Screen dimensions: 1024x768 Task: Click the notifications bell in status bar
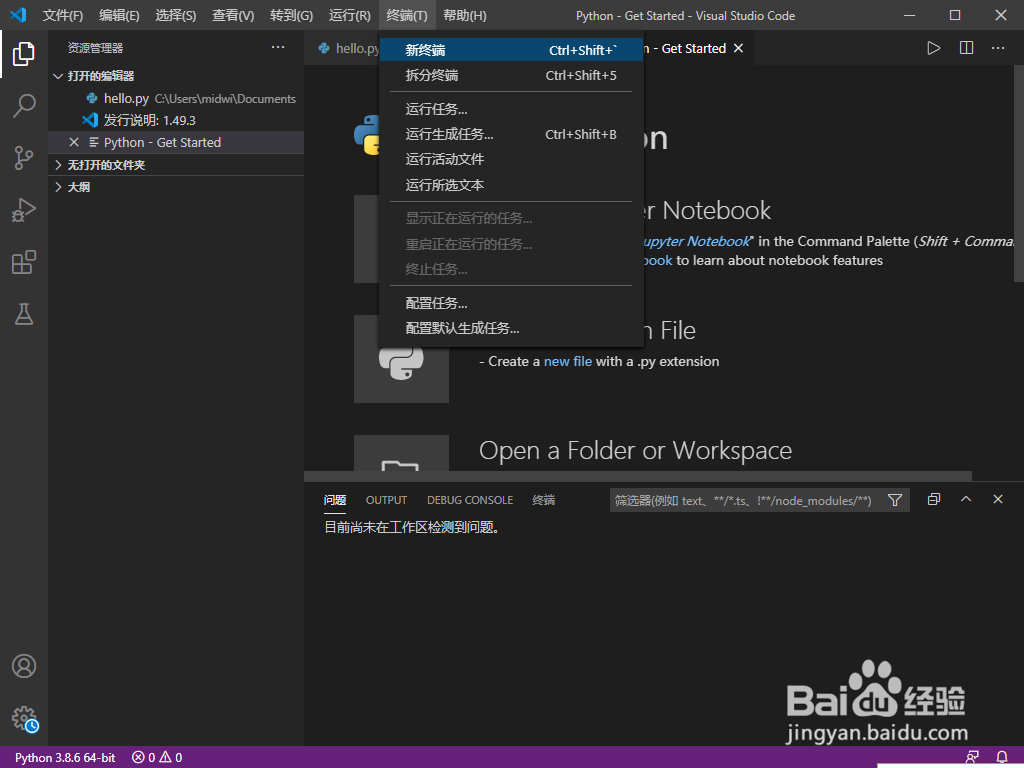point(1001,757)
